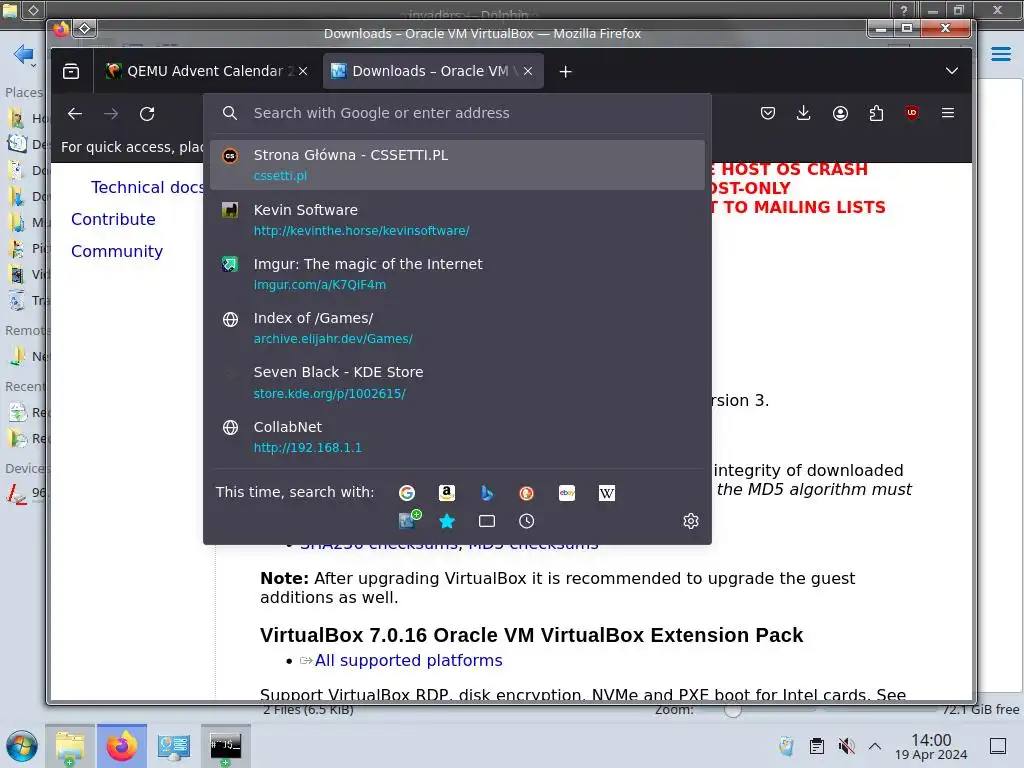This screenshot has width=1024, height=768.
Task: Expand hidden system tray icons arrow
Action: tap(875, 746)
